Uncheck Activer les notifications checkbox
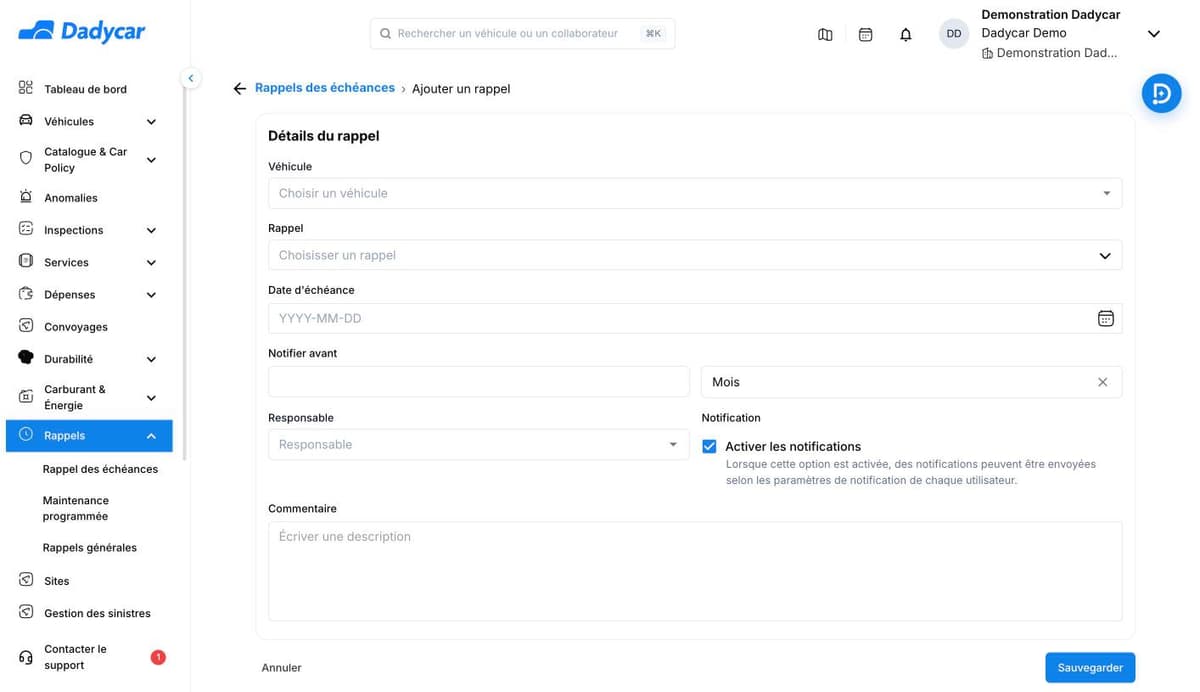This screenshot has width=1200, height=692. [x=709, y=446]
